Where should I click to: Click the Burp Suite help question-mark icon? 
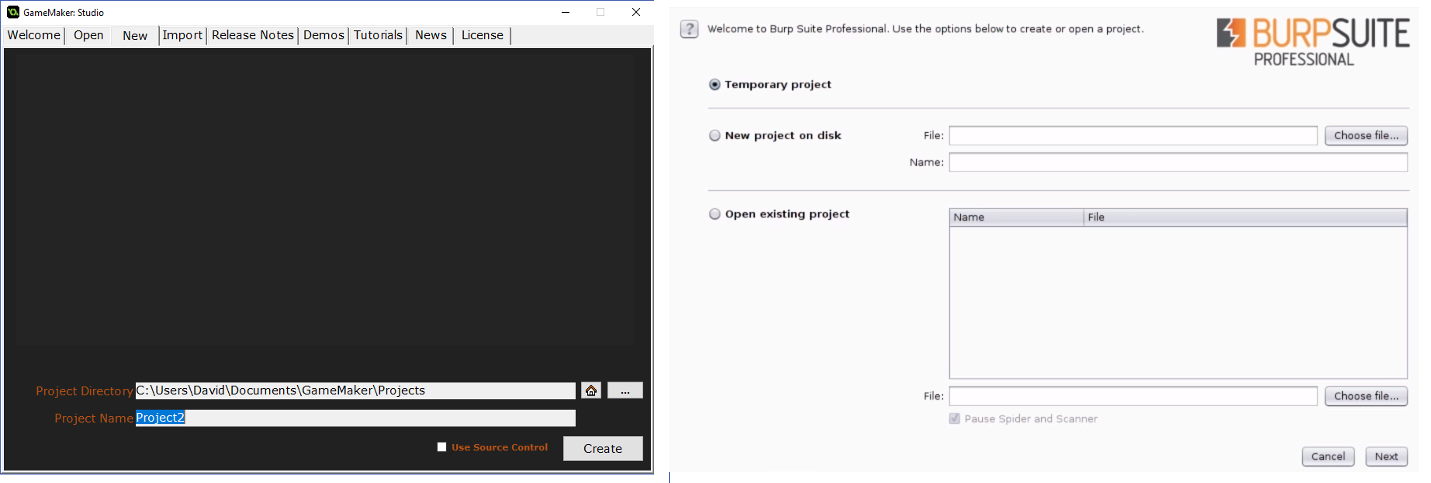tap(689, 29)
